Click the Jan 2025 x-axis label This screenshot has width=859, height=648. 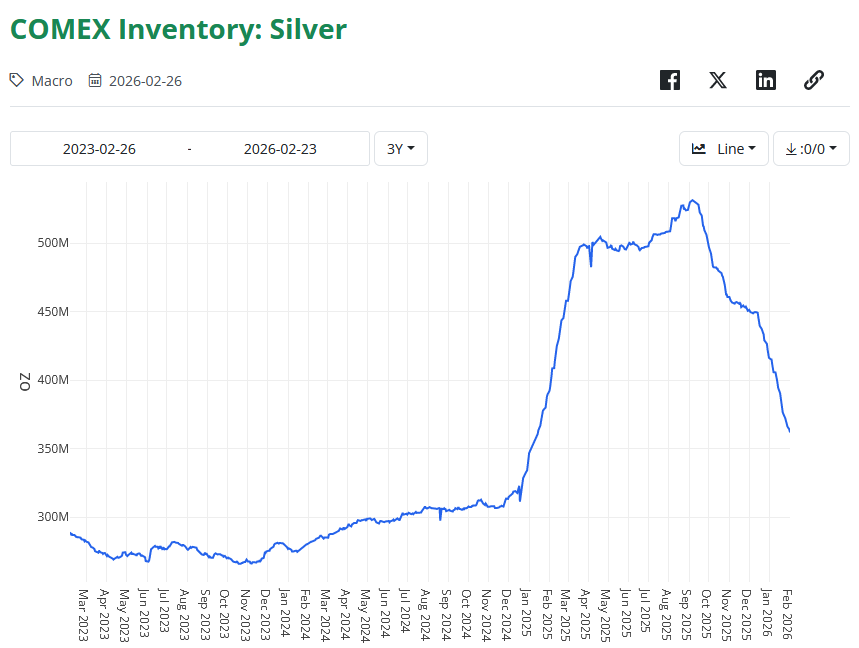point(525,613)
